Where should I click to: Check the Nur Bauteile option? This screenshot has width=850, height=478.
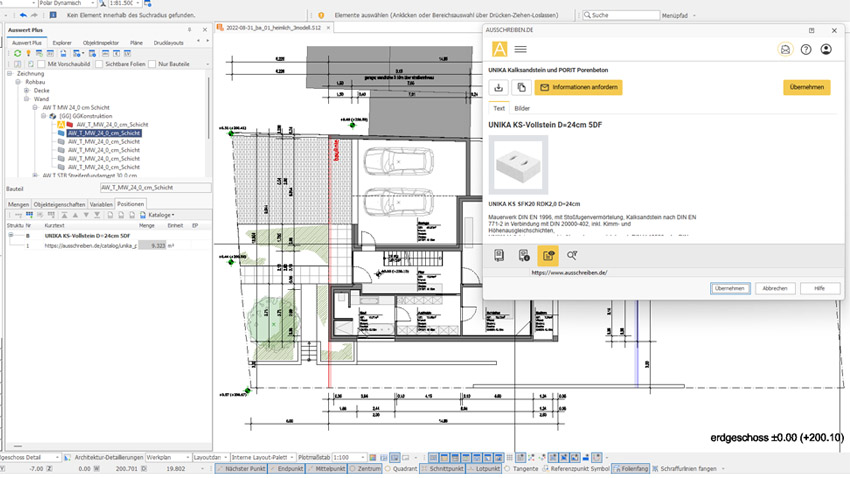pos(152,64)
